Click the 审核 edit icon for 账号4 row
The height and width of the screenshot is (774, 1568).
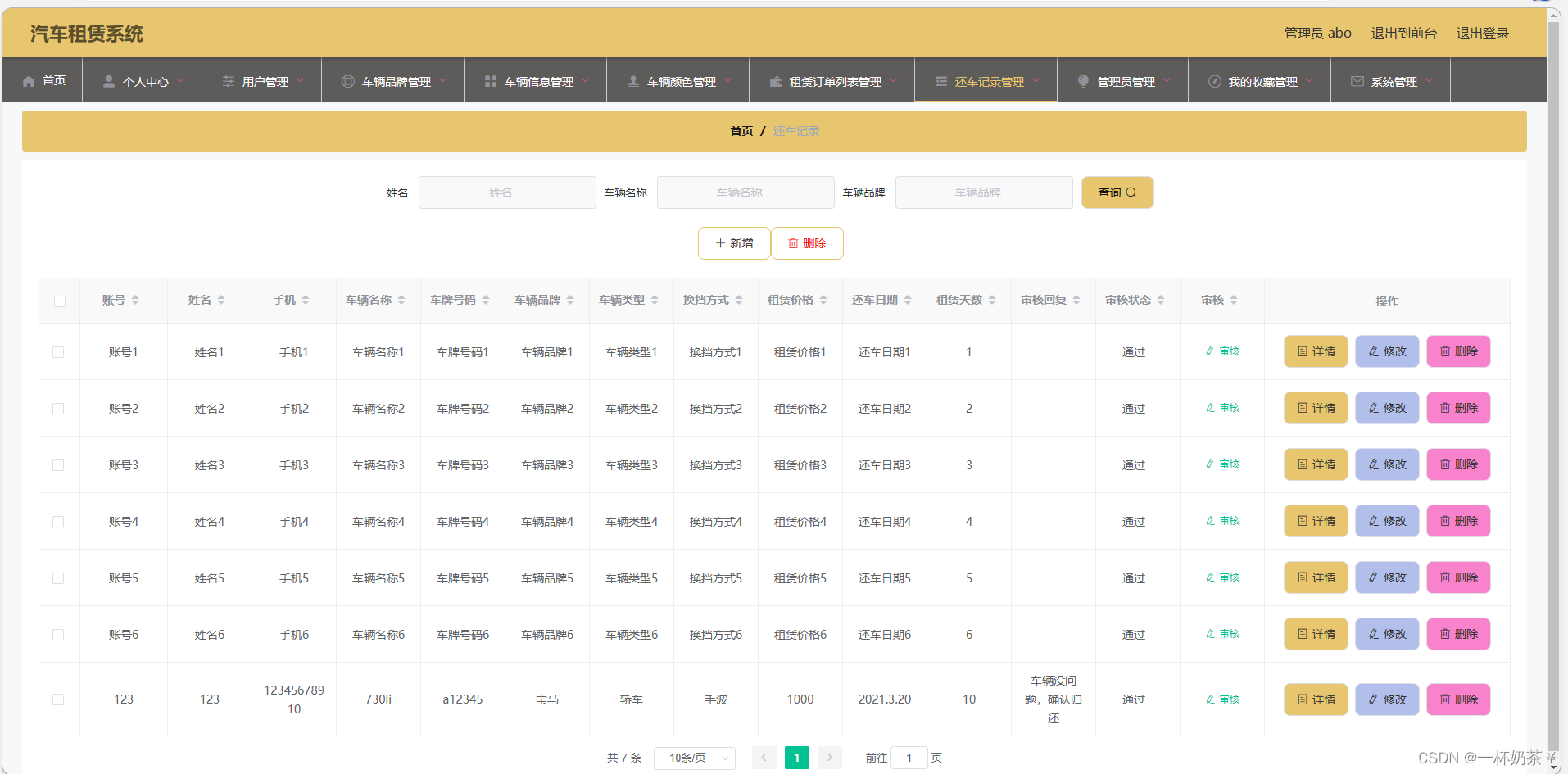point(1210,521)
